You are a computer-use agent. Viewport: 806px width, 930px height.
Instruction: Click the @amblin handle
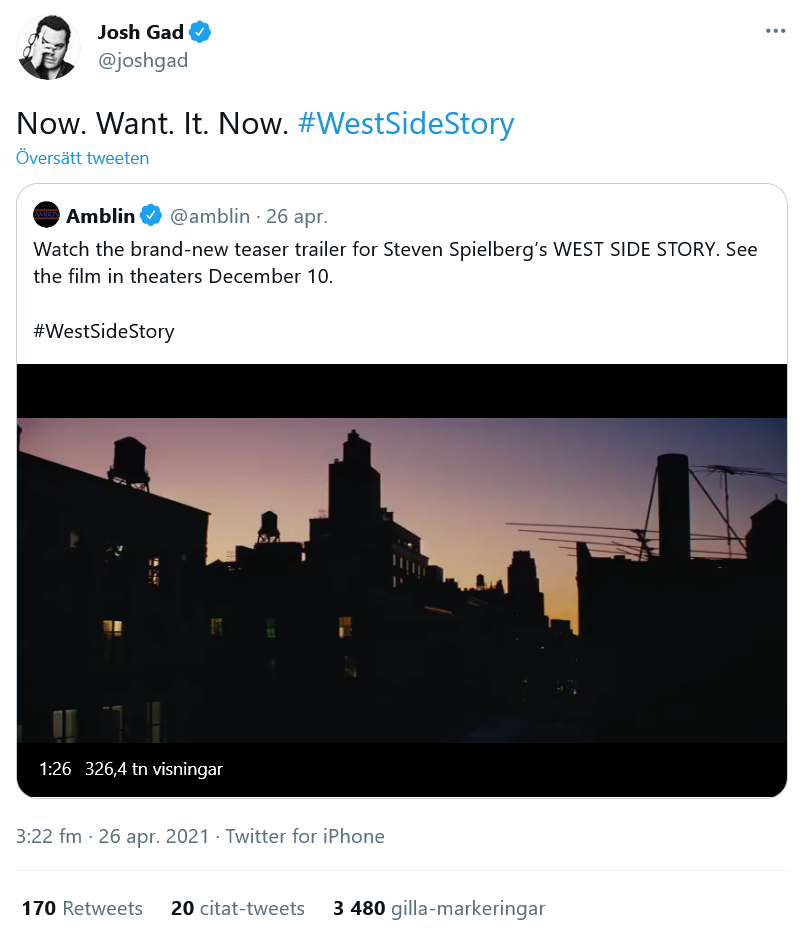pyautogui.click(x=211, y=215)
